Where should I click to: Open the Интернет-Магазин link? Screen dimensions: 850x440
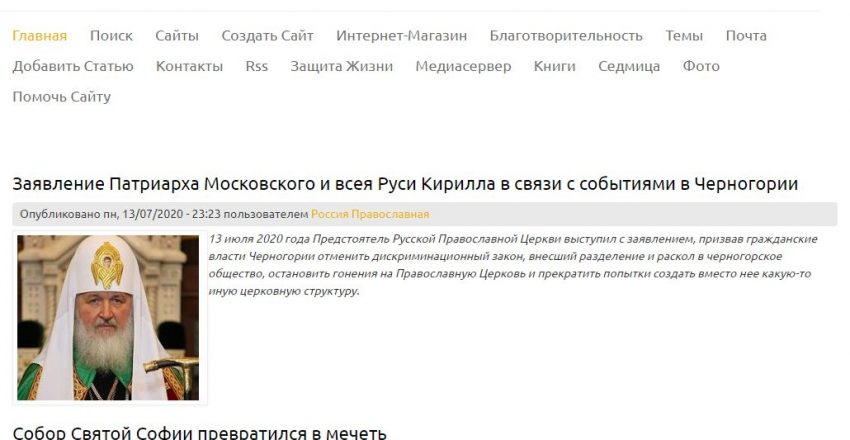pyautogui.click(x=401, y=36)
